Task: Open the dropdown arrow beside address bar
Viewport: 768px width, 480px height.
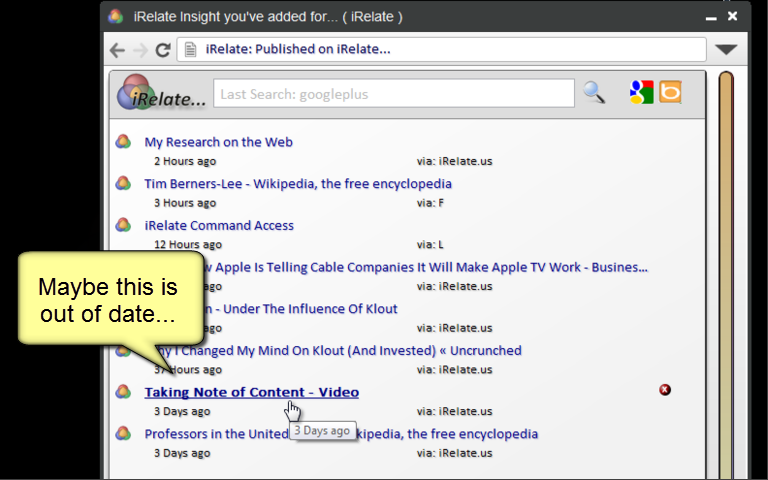Action: point(726,49)
